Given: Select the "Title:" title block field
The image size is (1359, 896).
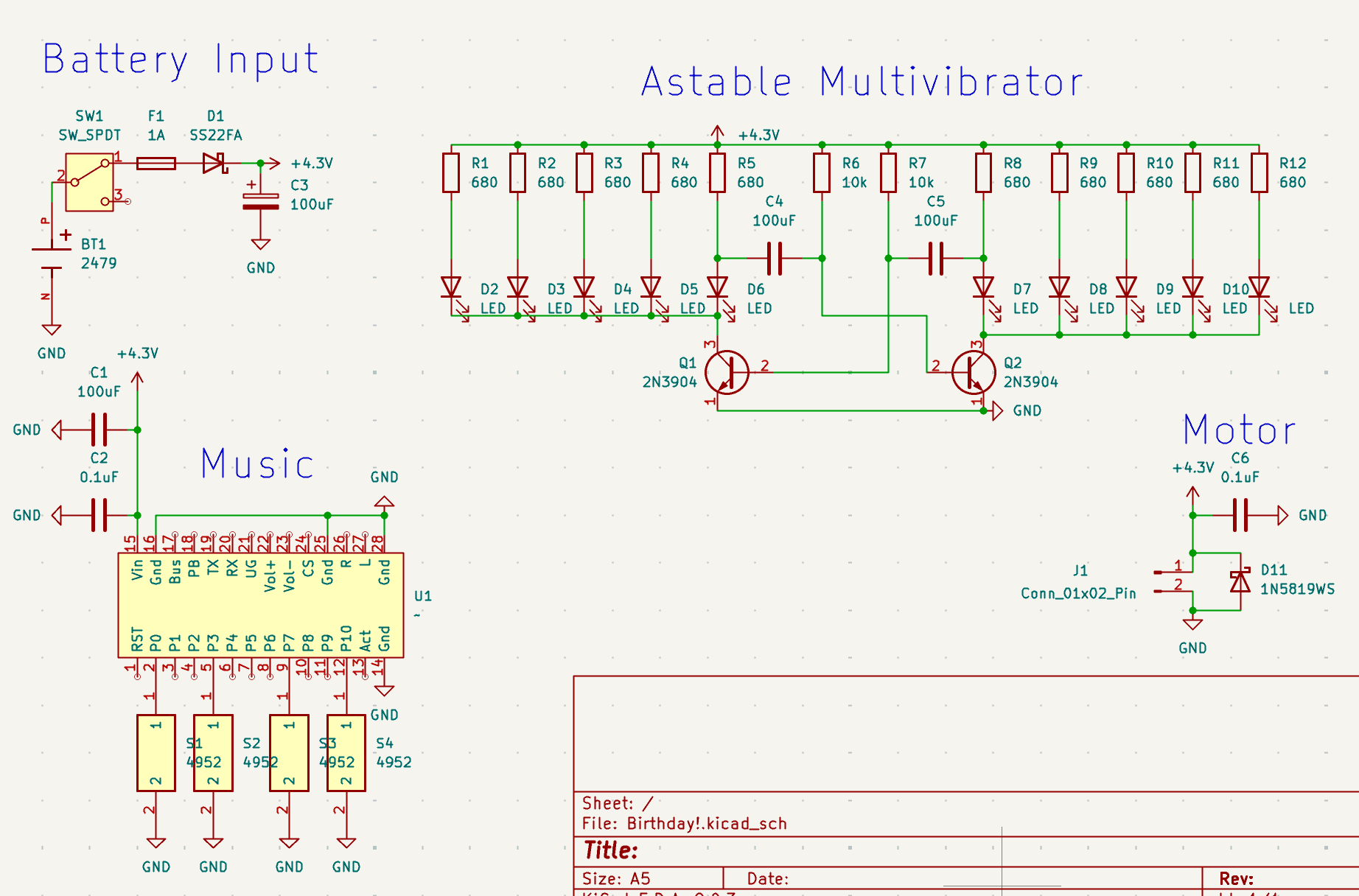Looking at the screenshot, I should click(610, 850).
